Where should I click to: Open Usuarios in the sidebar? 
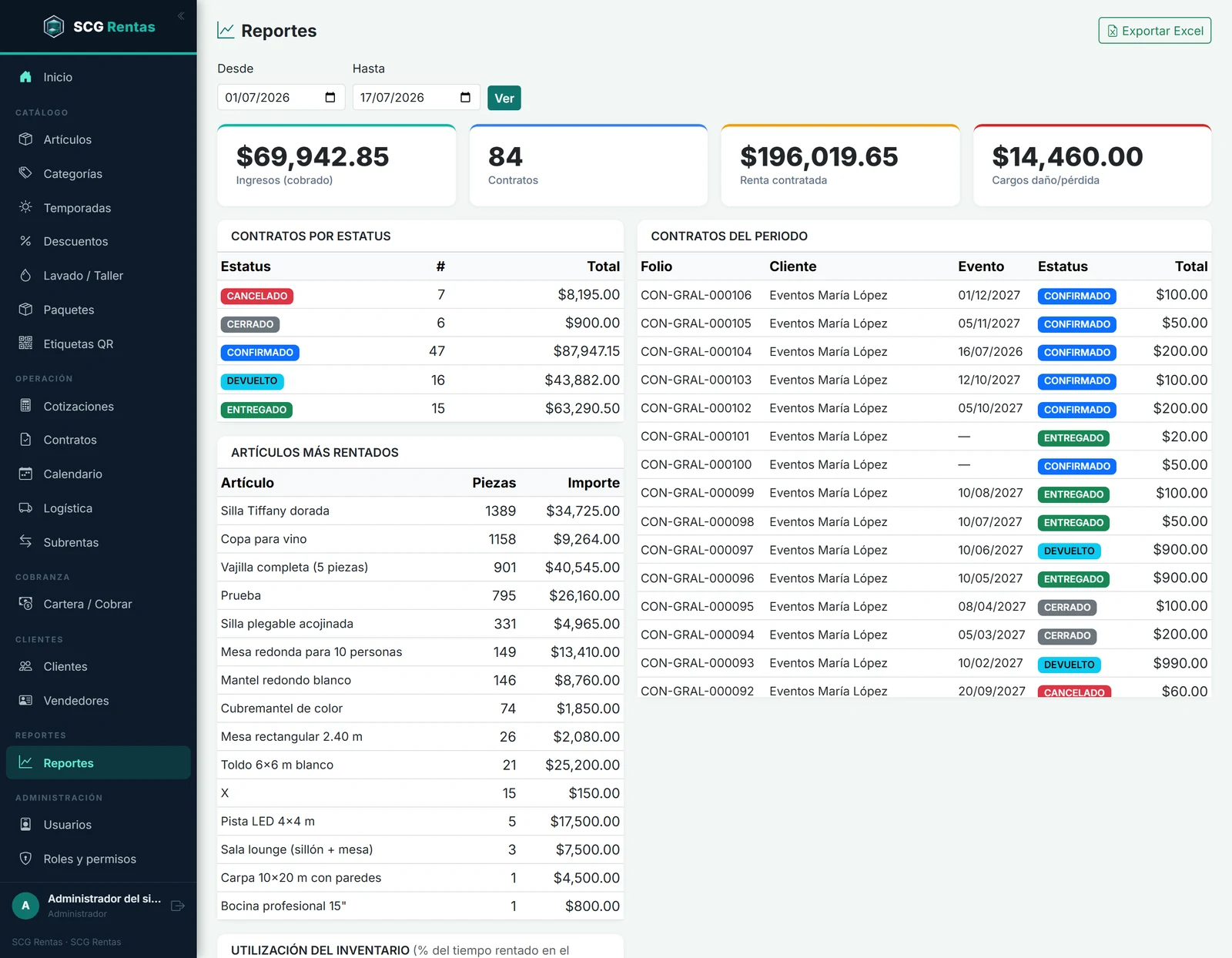(99, 825)
